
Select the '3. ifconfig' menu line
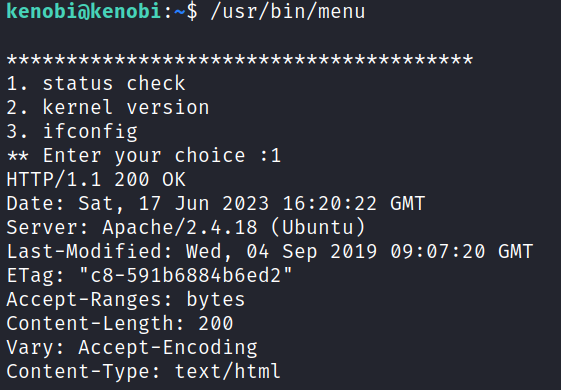click(x=72, y=132)
